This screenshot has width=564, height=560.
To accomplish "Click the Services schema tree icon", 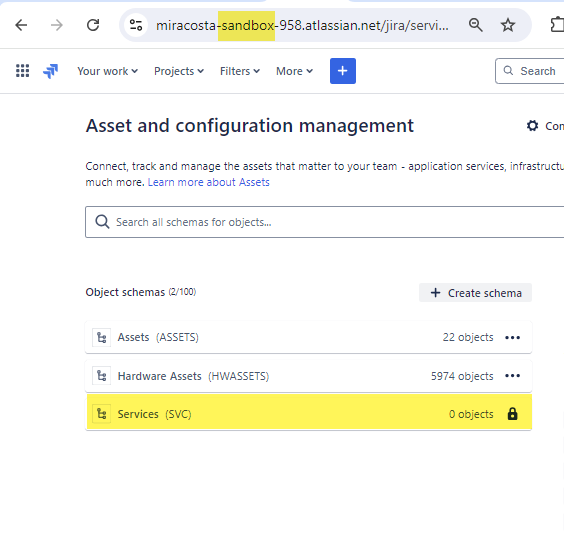I will pyautogui.click(x=101, y=414).
